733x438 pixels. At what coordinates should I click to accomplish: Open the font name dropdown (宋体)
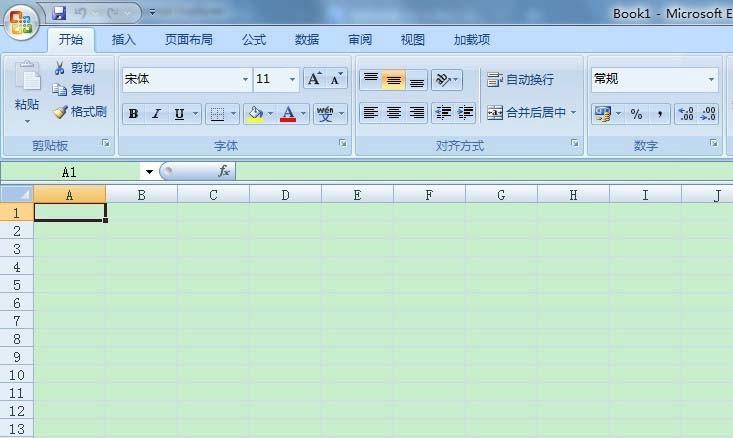coord(245,79)
